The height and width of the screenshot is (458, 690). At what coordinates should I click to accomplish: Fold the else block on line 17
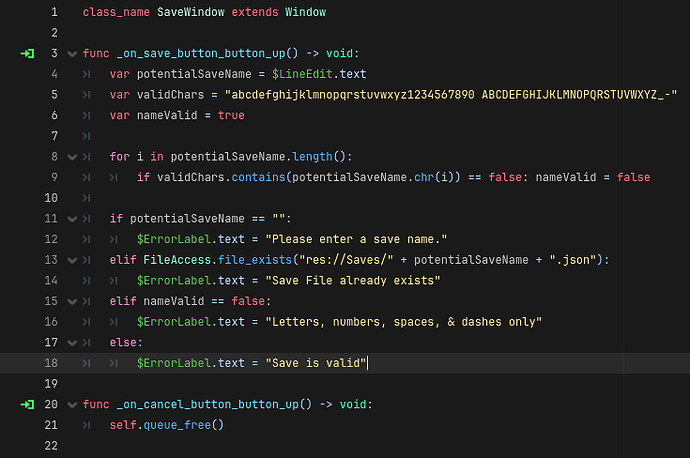(72, 343)
